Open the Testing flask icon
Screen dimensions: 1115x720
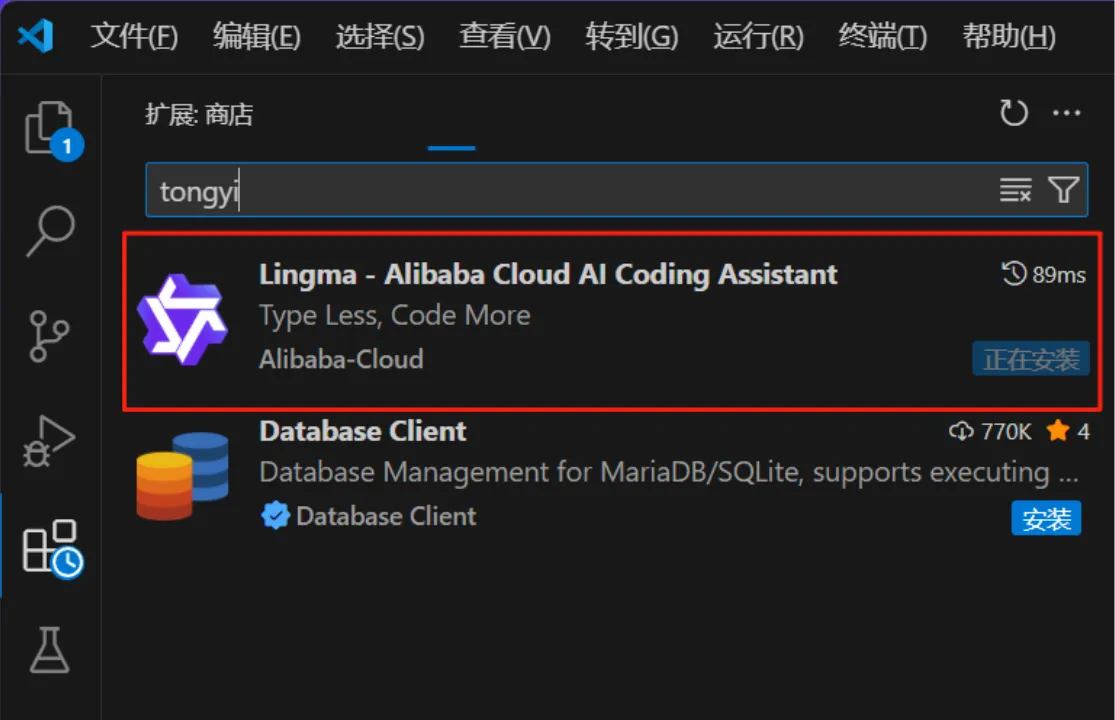[50, 650]
